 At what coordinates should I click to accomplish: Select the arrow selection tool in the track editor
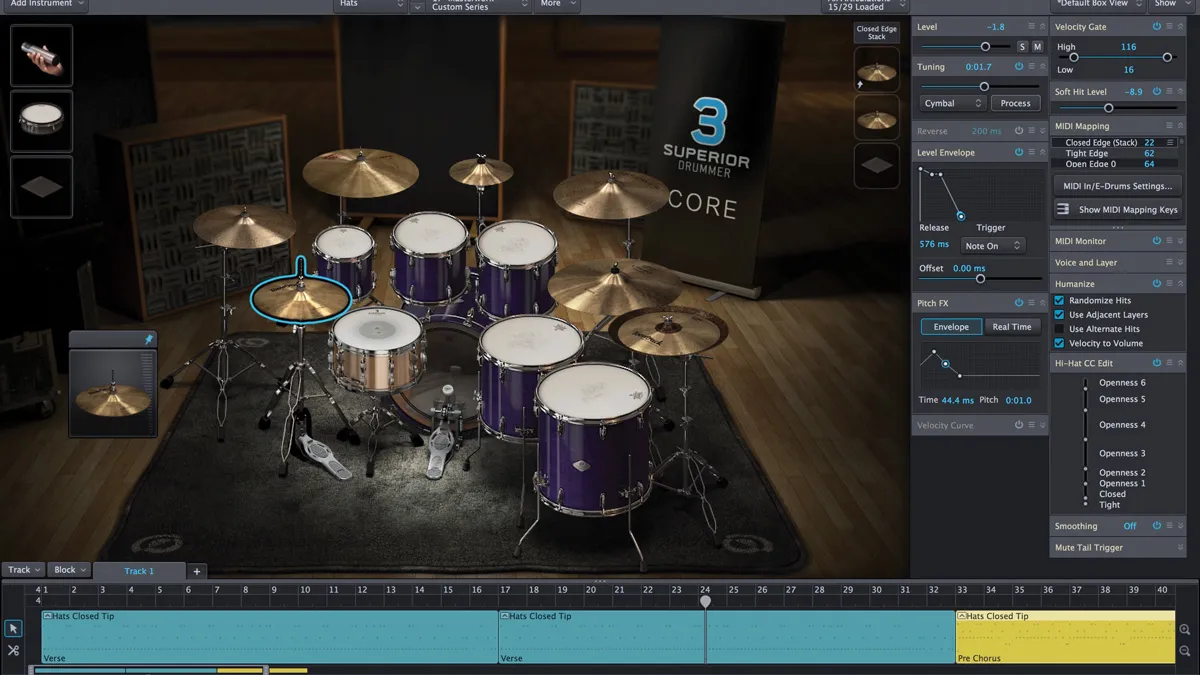tap(13, 628)
